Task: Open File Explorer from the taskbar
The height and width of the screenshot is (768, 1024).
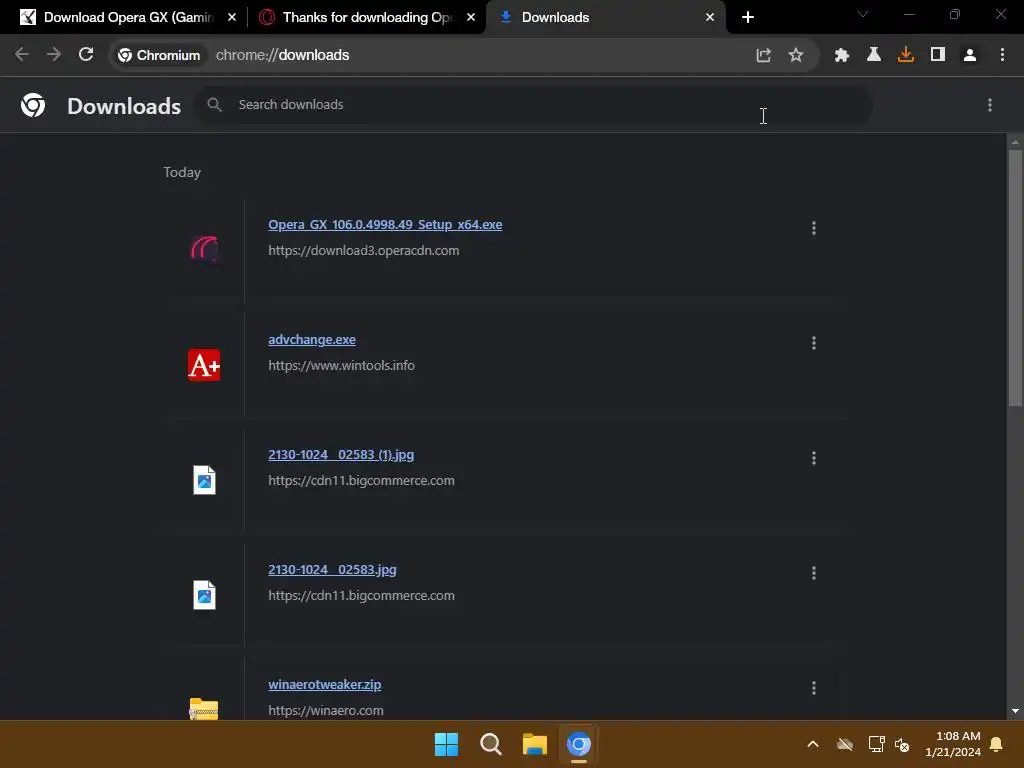Action: click(535, 744)
